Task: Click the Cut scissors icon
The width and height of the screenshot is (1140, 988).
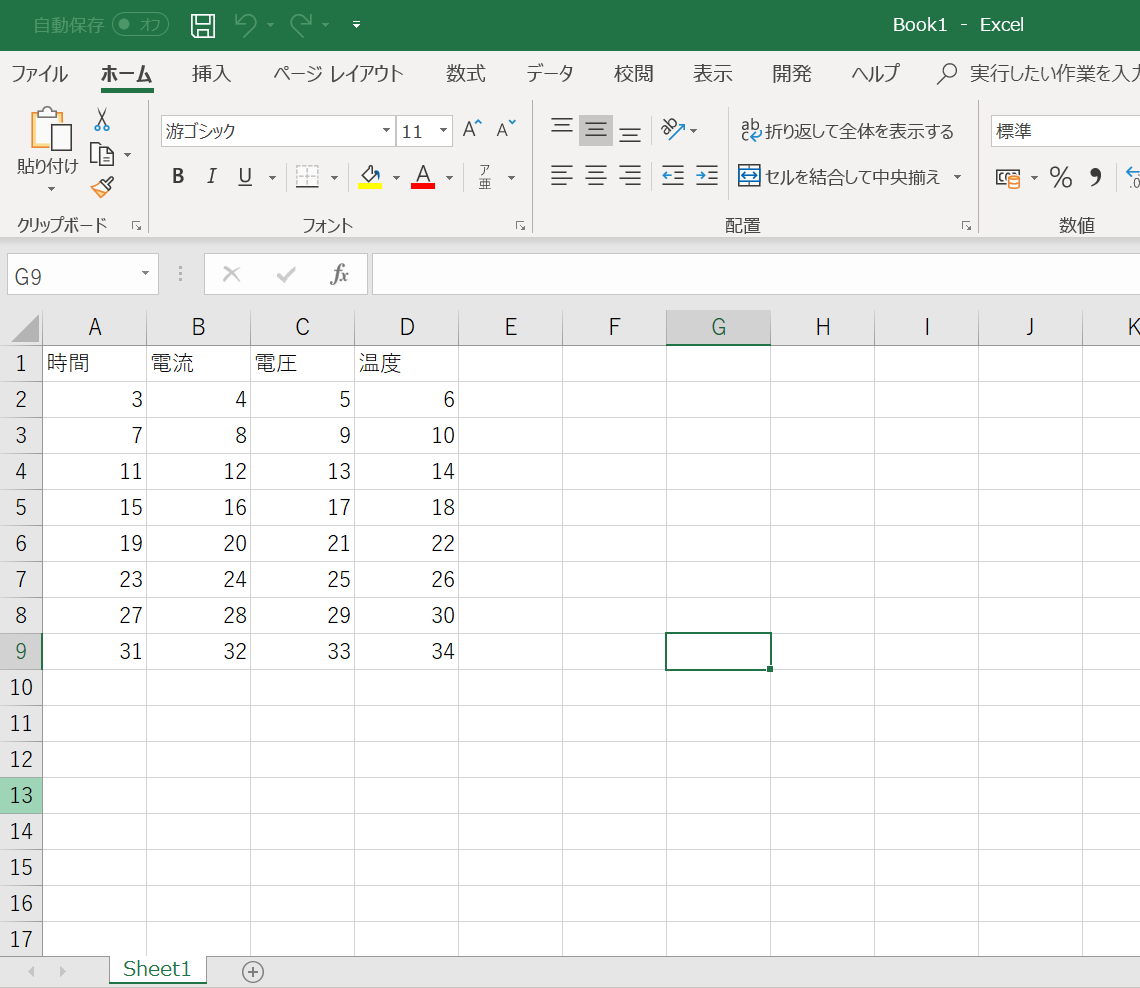Action: [102, 119]
